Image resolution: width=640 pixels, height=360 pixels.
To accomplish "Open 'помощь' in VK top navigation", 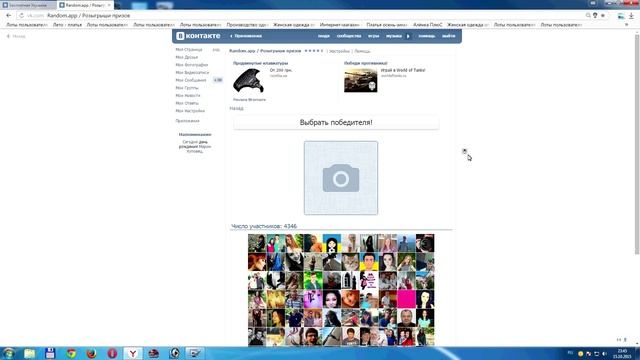I will (427, 36).
